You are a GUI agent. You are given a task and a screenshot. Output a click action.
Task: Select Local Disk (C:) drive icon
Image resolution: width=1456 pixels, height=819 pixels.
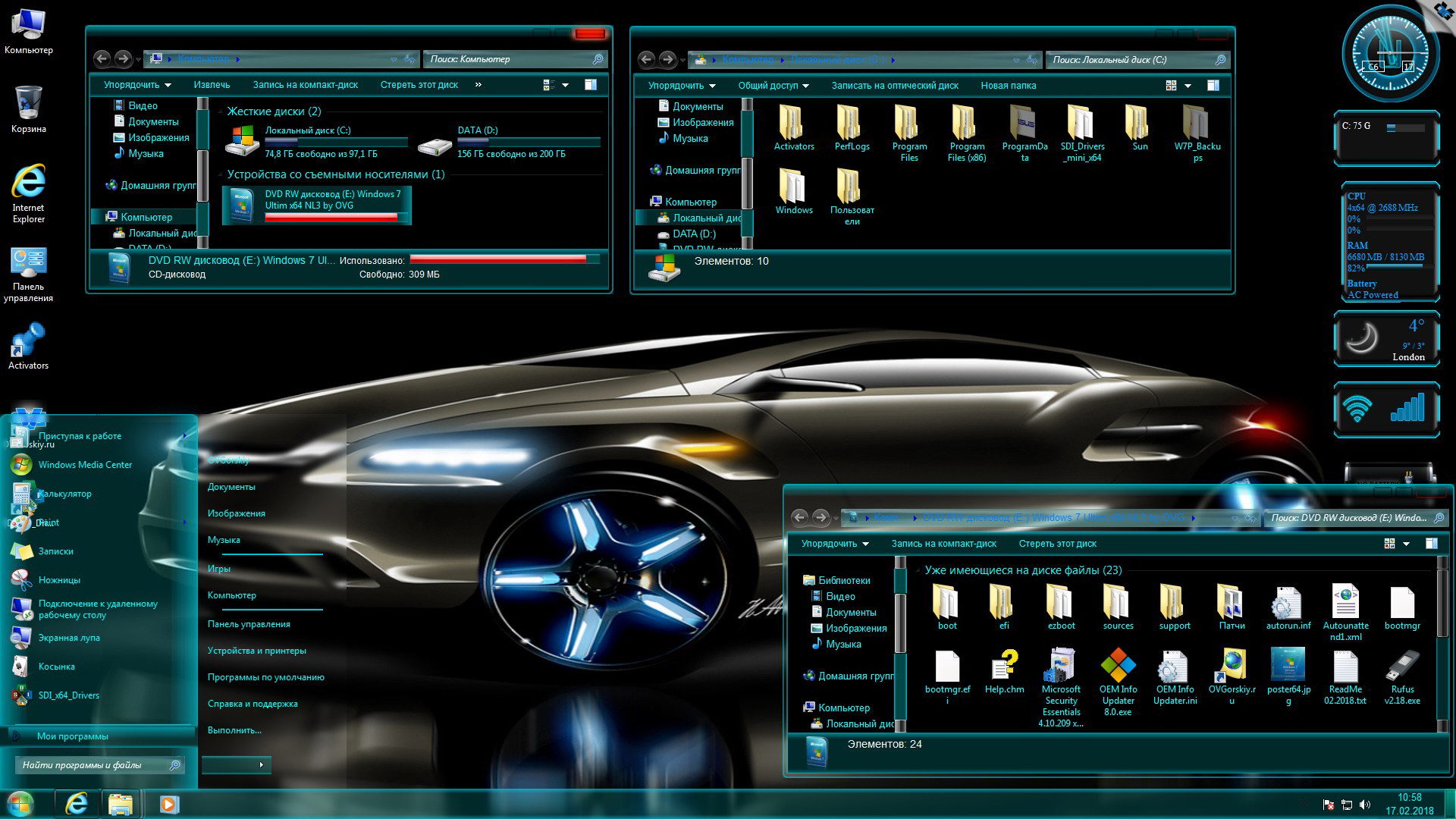tap(243, 141)
